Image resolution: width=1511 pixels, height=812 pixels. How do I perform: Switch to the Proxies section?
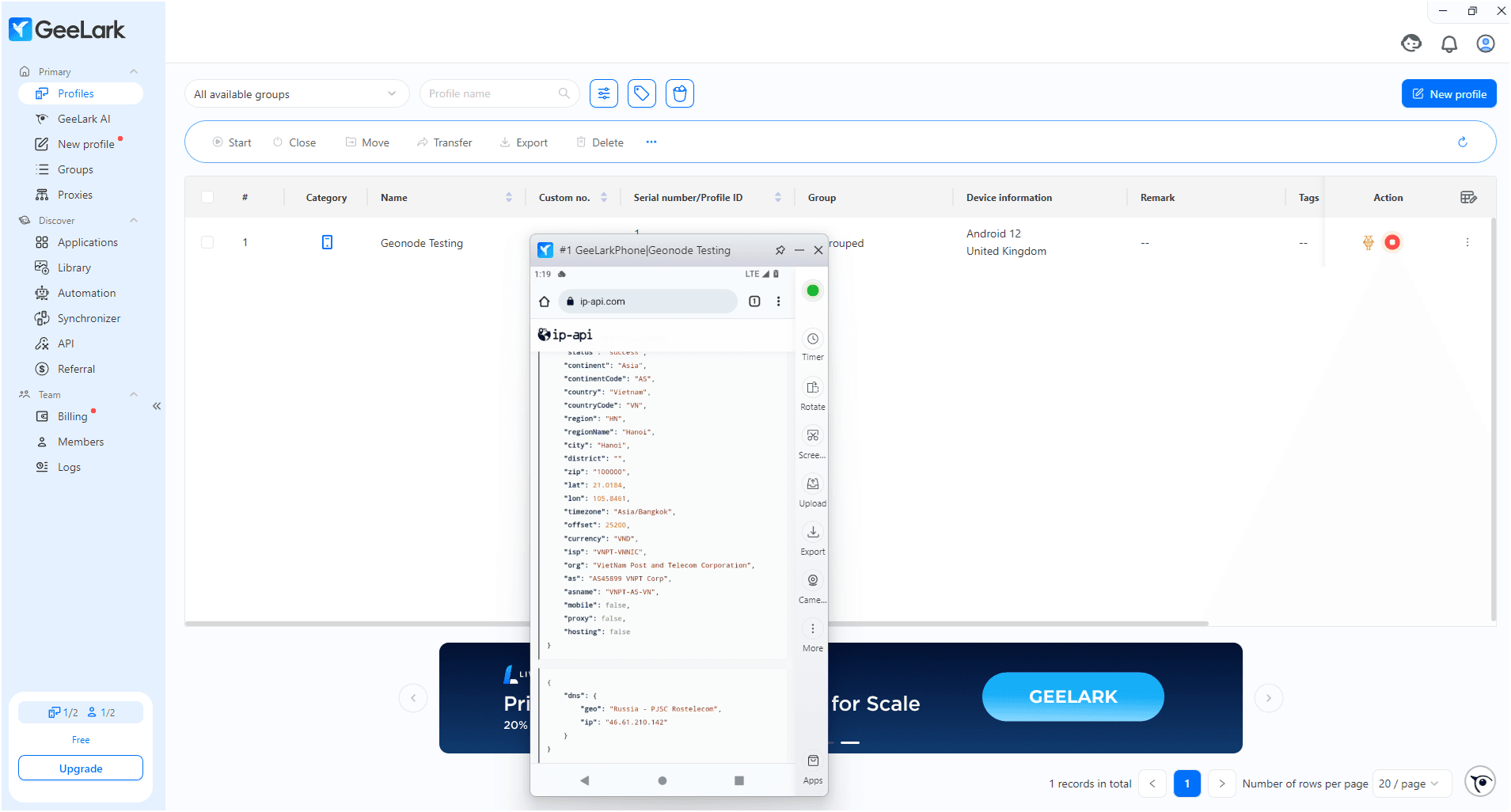tap(76, 194)
